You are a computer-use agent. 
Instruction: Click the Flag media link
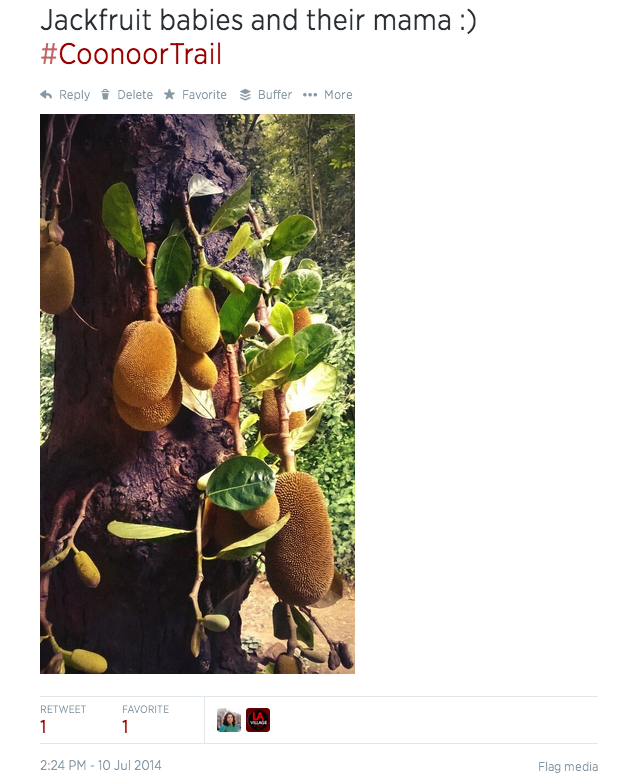[x=568, y=767]
